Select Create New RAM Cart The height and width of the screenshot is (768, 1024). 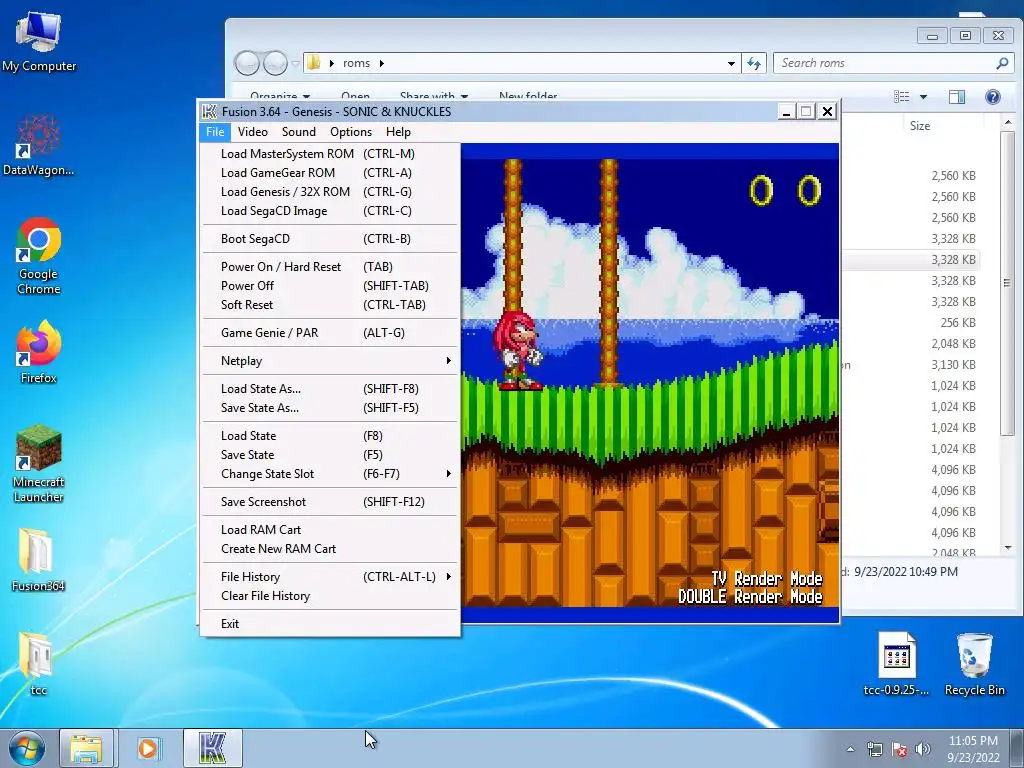coord(330,549)
